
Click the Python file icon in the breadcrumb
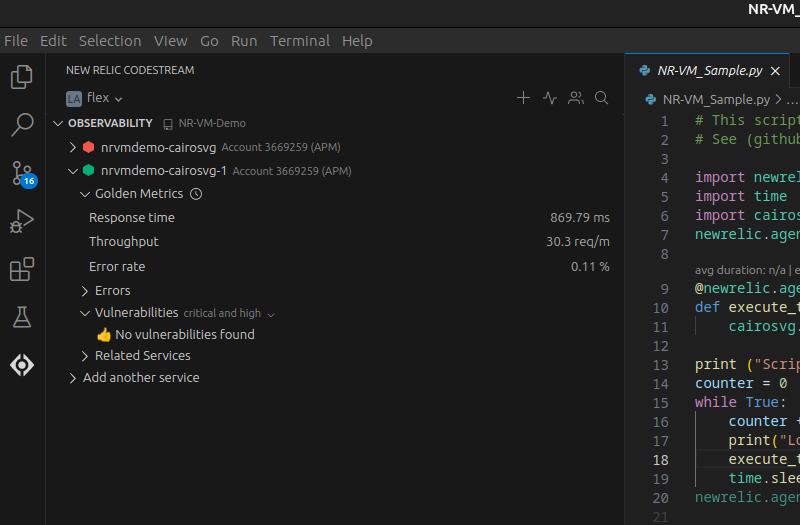coord(651,99)
